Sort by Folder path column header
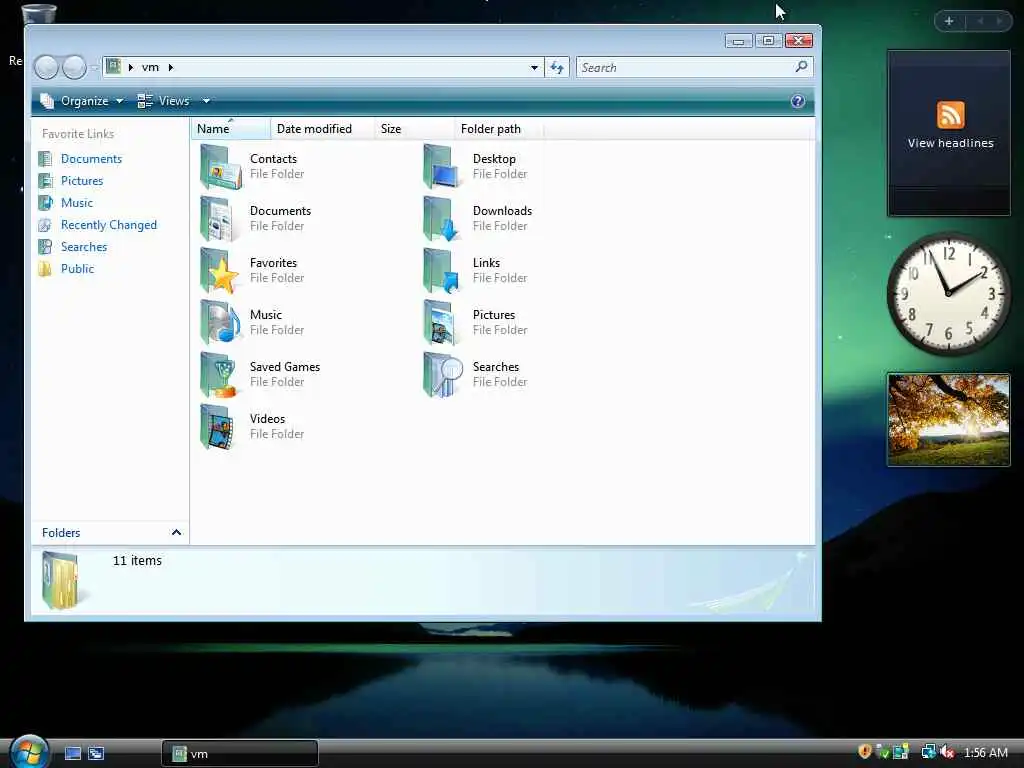 point(498,129)
